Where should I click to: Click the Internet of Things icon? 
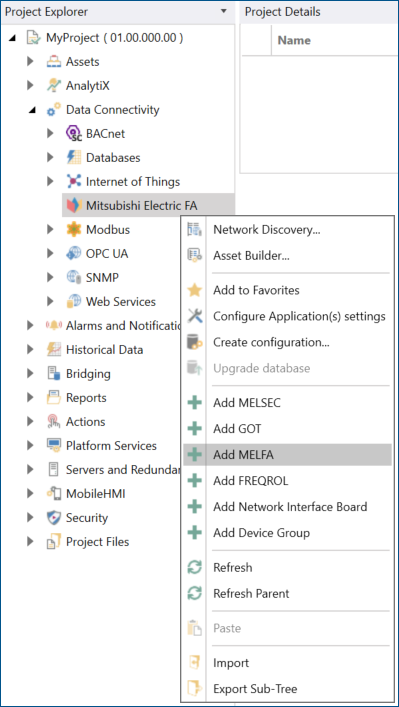click(x=73, y=181)
